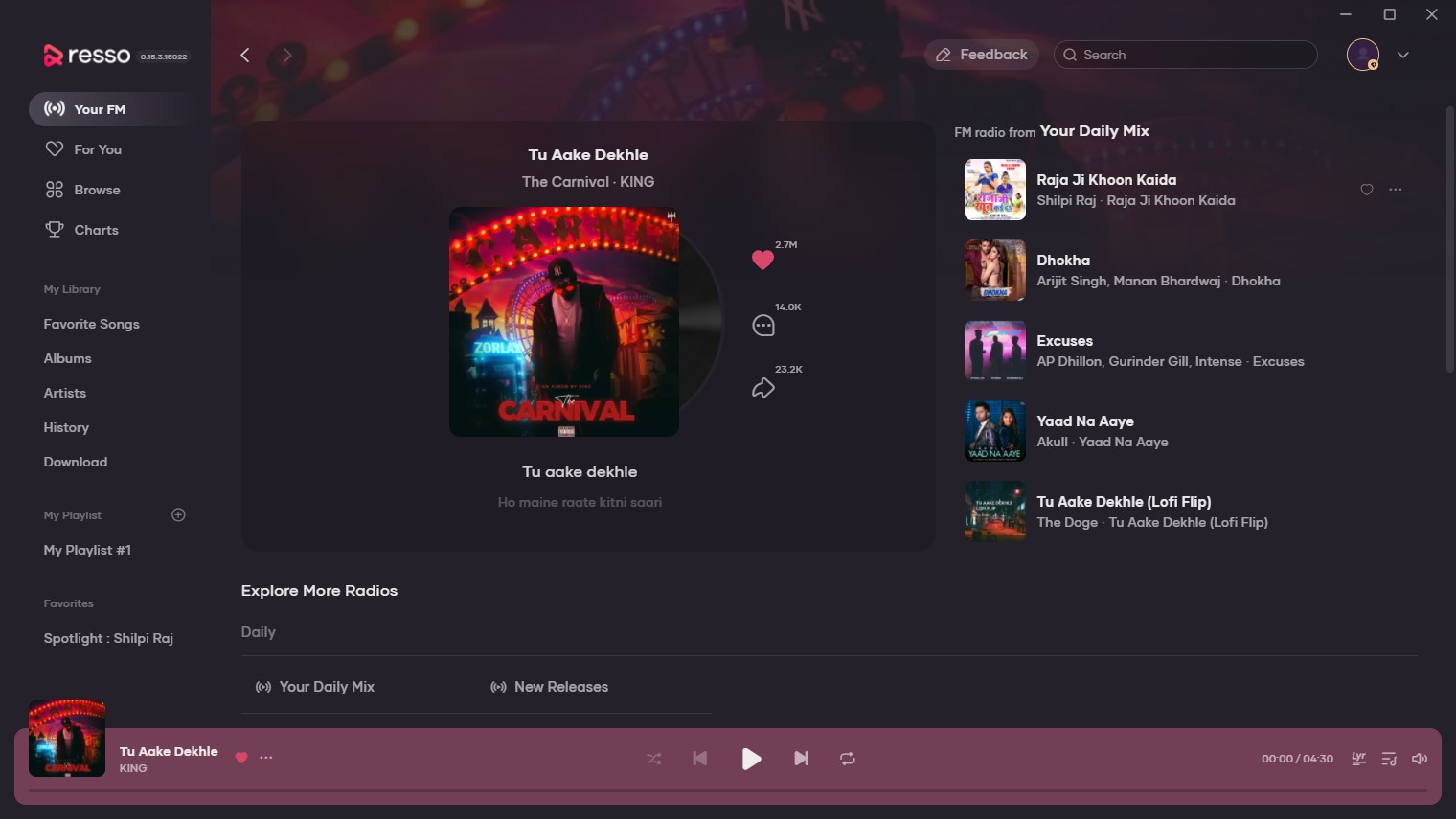This screenshot has height=819, width=1456.
Task: Click the player bar album thumbnail
Action: pyautogui.click(x=67, y=738)
